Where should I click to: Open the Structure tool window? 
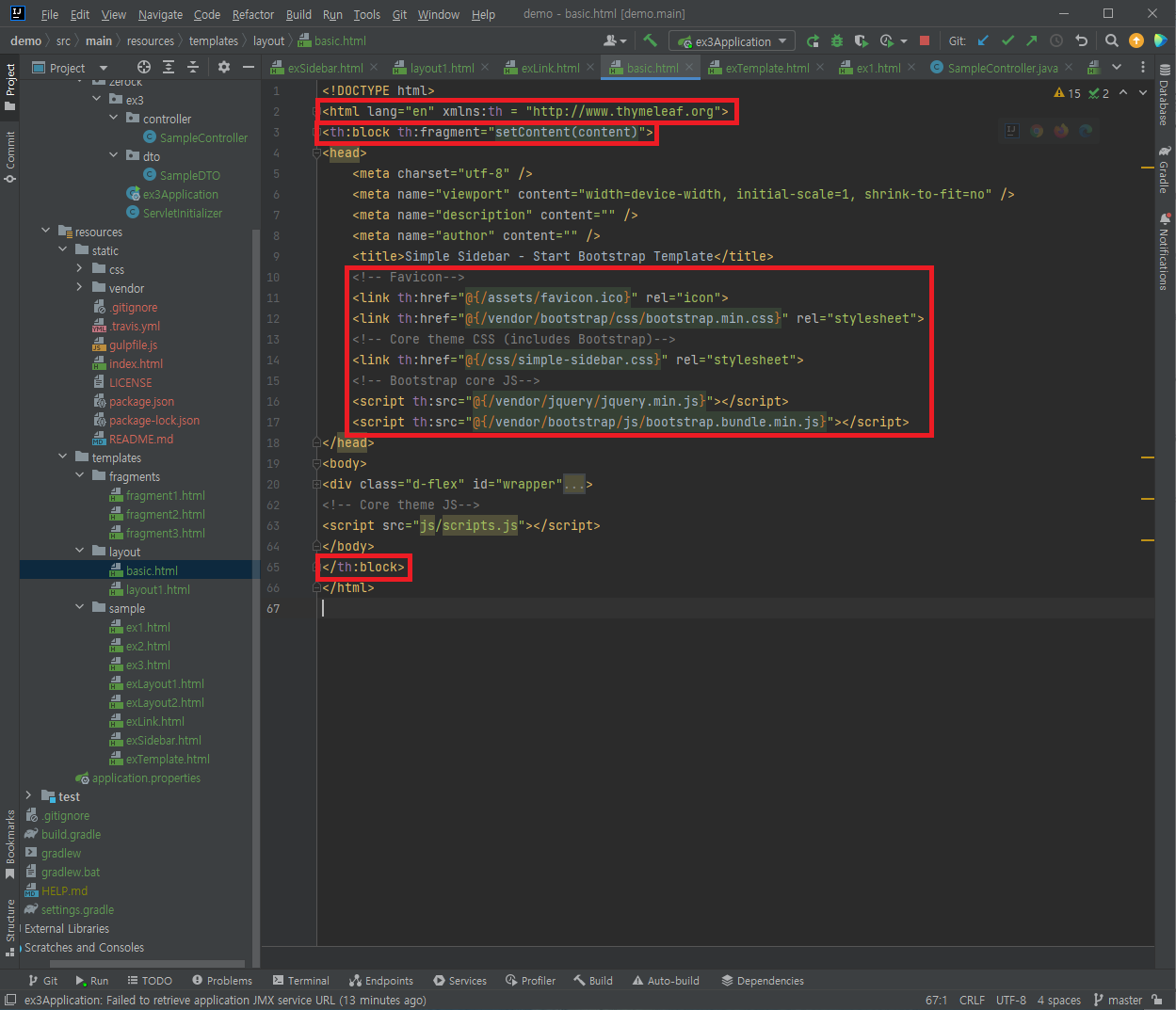pos(10,927)
